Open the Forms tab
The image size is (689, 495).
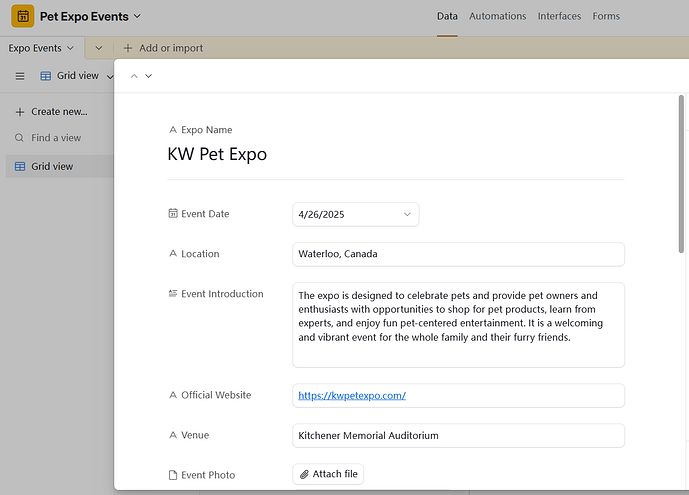tap(606, 16)
